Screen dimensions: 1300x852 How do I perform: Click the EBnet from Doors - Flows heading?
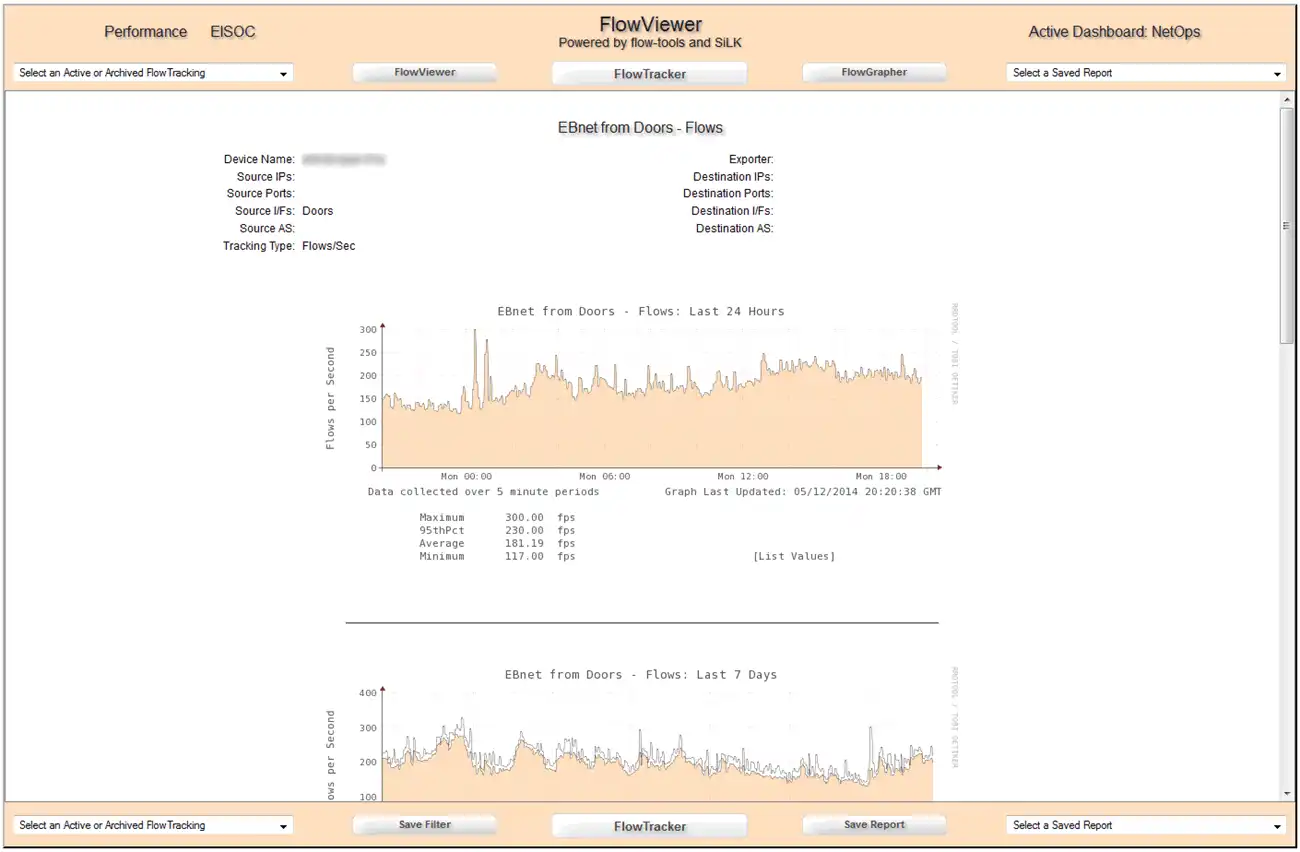(x=640, y=128)
